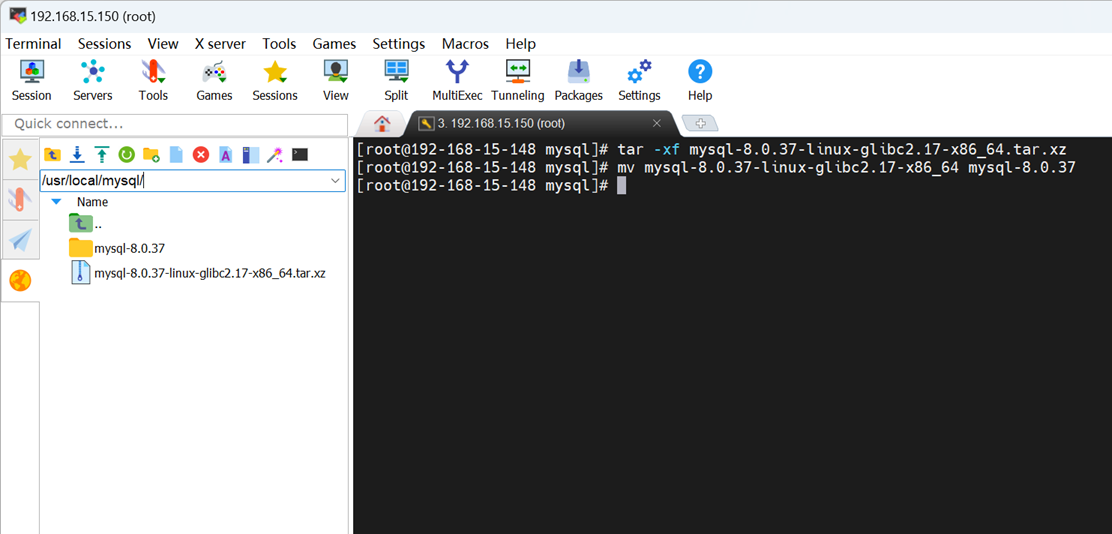Click the Upload icon in SFTP toolbar

pyautogui.click(x=101, y=154)
